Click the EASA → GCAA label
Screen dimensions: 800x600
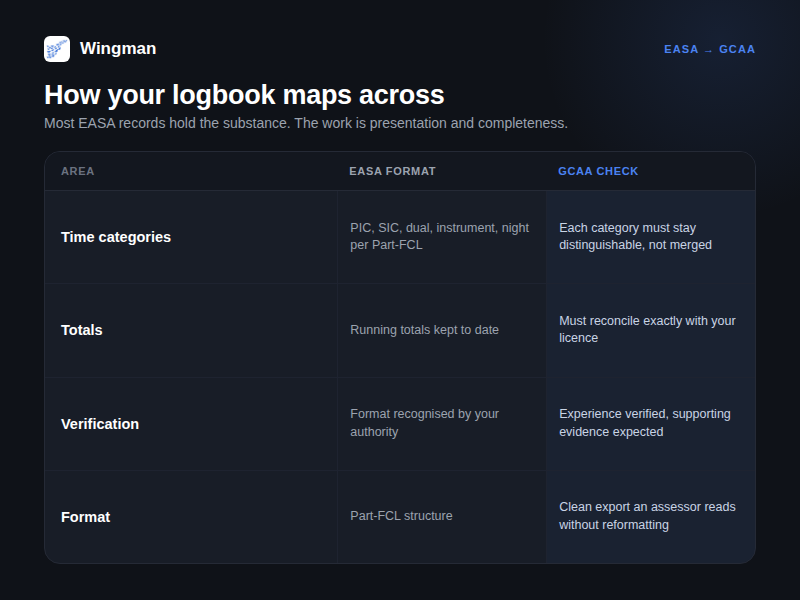709,49
